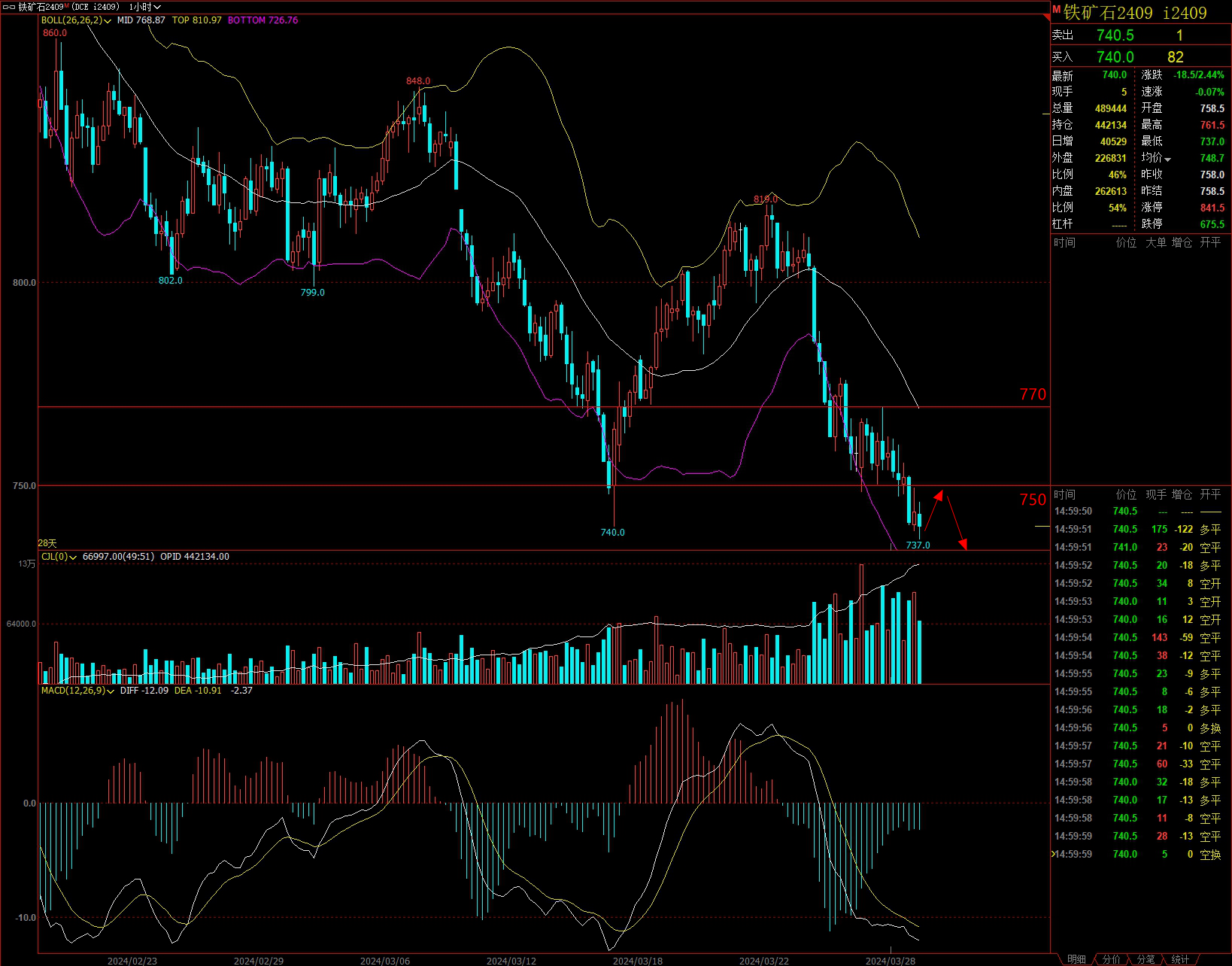Select the last tick row marked 空换

[x=1140, y=855]
